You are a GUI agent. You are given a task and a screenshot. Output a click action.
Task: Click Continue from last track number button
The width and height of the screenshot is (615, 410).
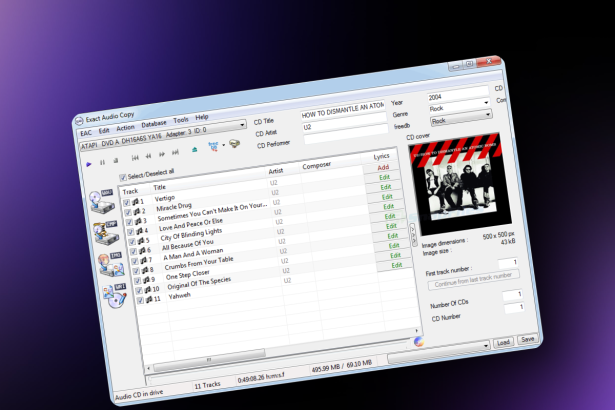point(473,279)
